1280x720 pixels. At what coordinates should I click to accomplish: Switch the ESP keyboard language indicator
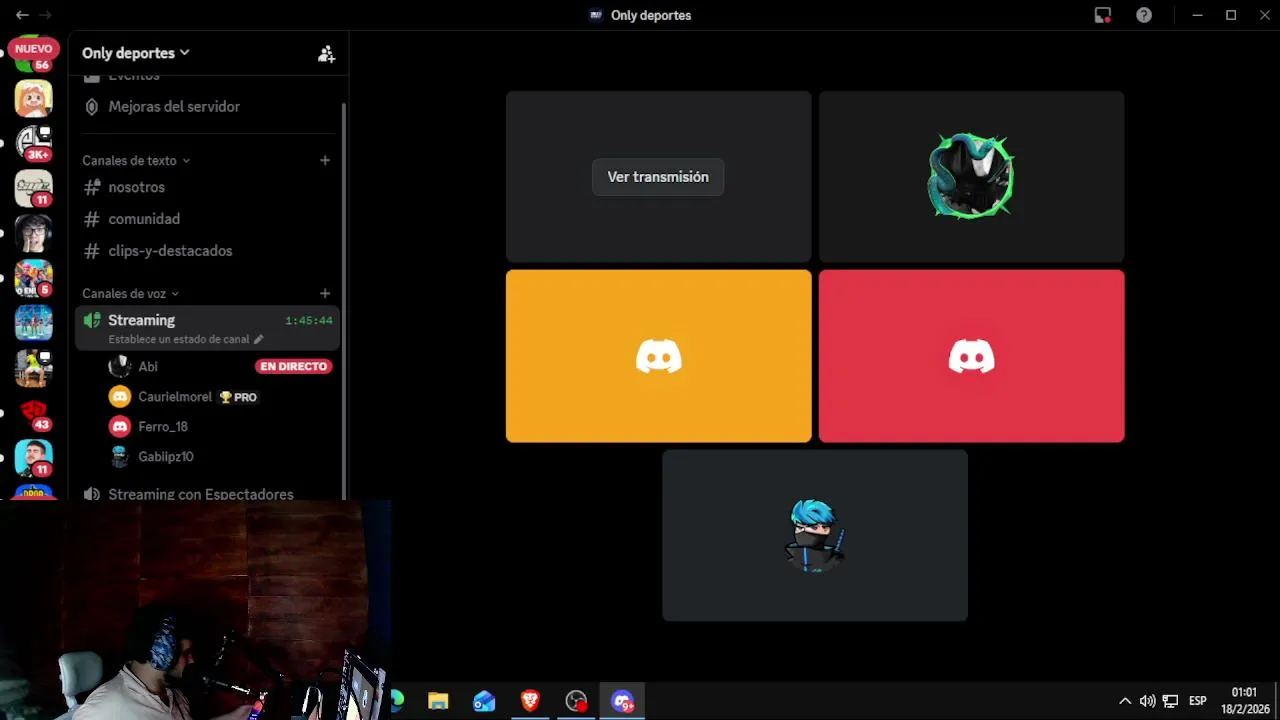[x=1197, y=701]
